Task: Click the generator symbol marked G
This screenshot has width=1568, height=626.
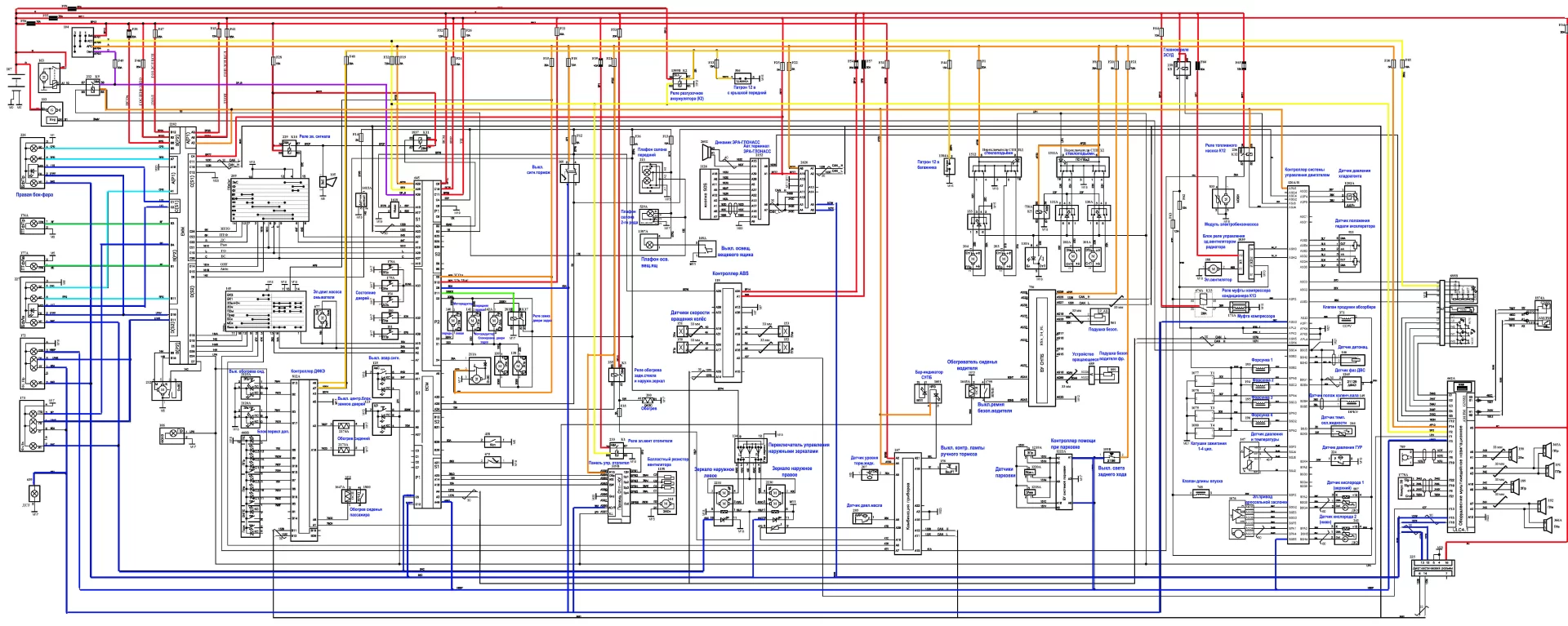Action: (x=52, y=109)
